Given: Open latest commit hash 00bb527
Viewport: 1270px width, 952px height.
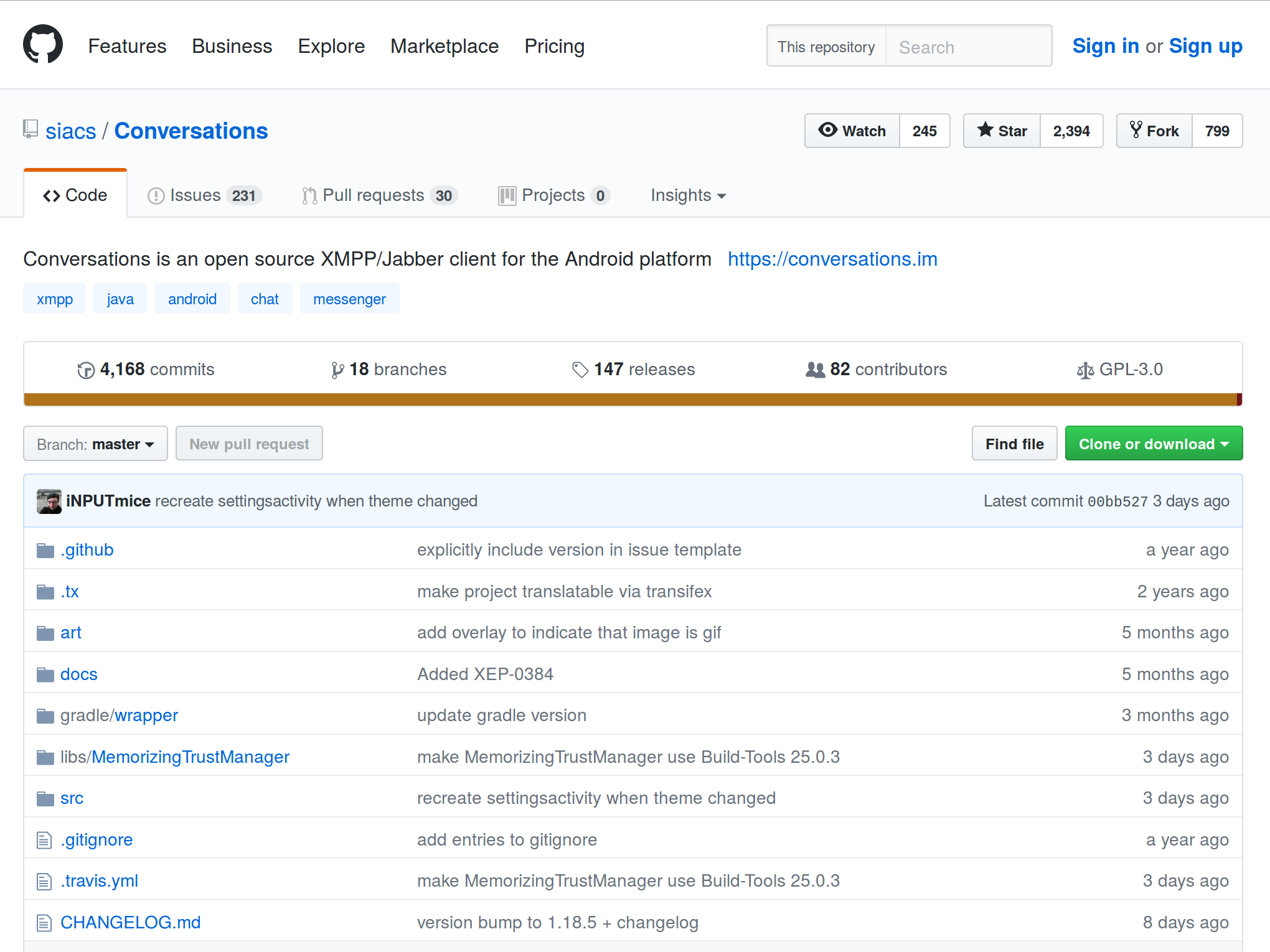Looking at the screenshot, I should [x=1117, y=502].
